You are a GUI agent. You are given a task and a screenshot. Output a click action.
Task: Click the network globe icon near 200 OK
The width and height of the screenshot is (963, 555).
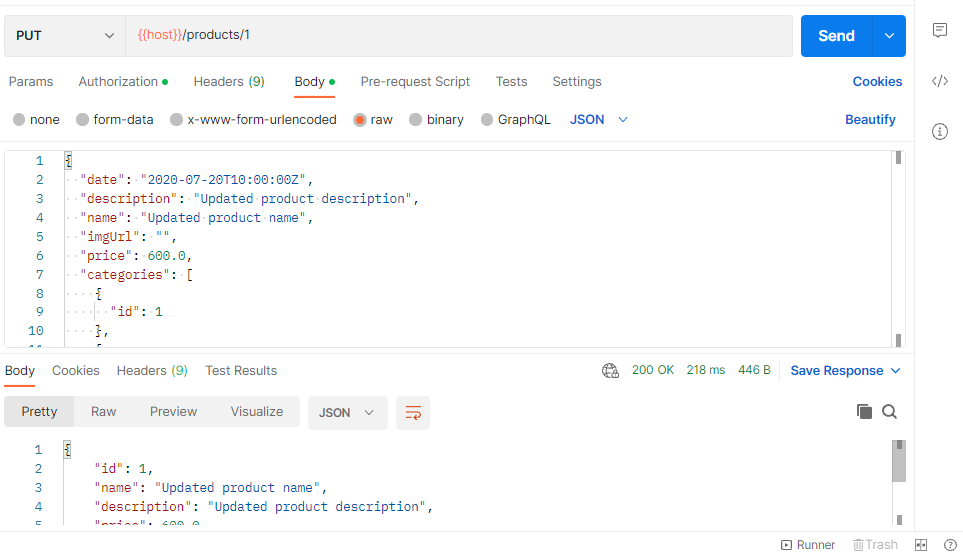coord(610,370)
